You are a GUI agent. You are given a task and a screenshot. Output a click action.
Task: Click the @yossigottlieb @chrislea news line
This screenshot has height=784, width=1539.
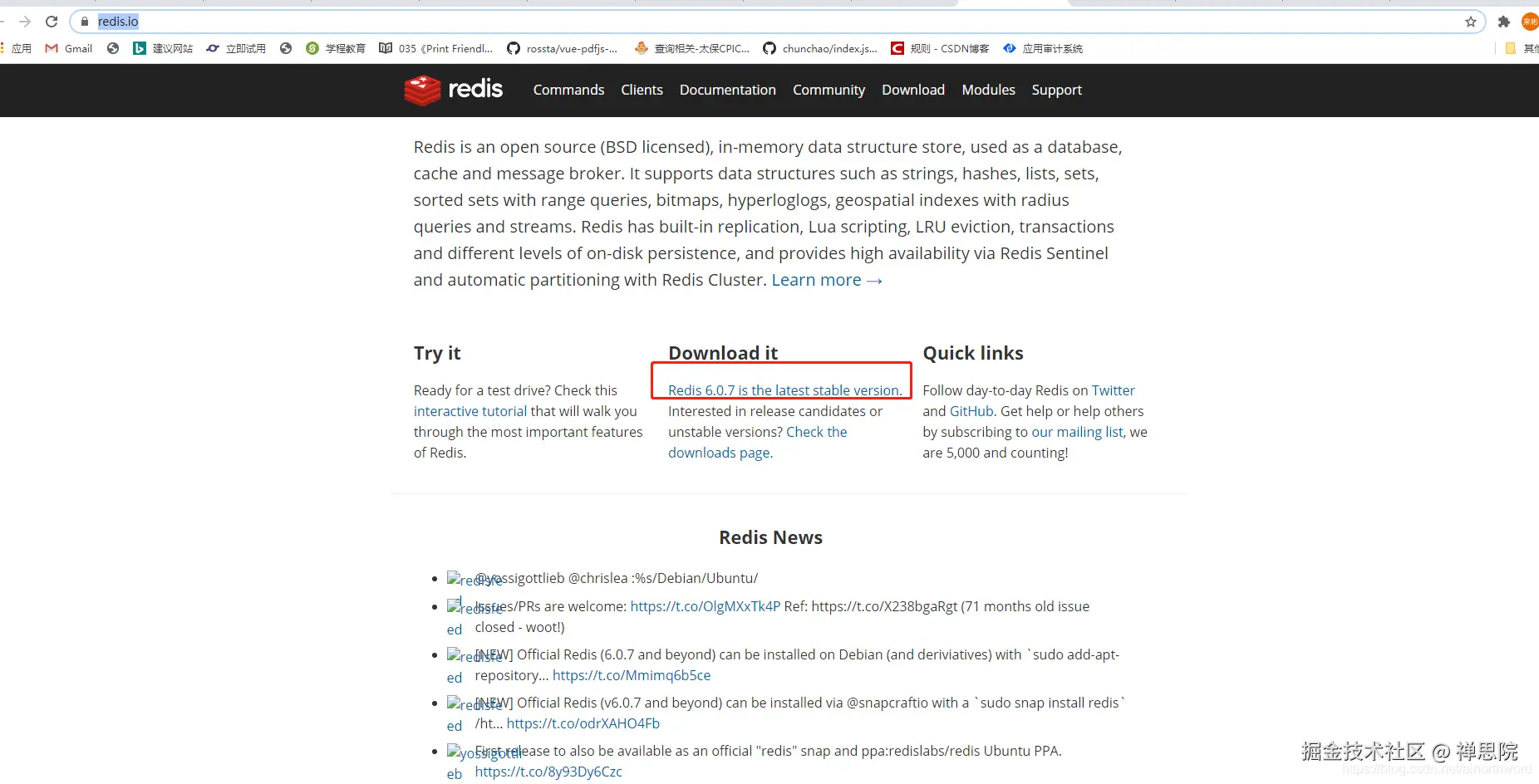[617, 578]
